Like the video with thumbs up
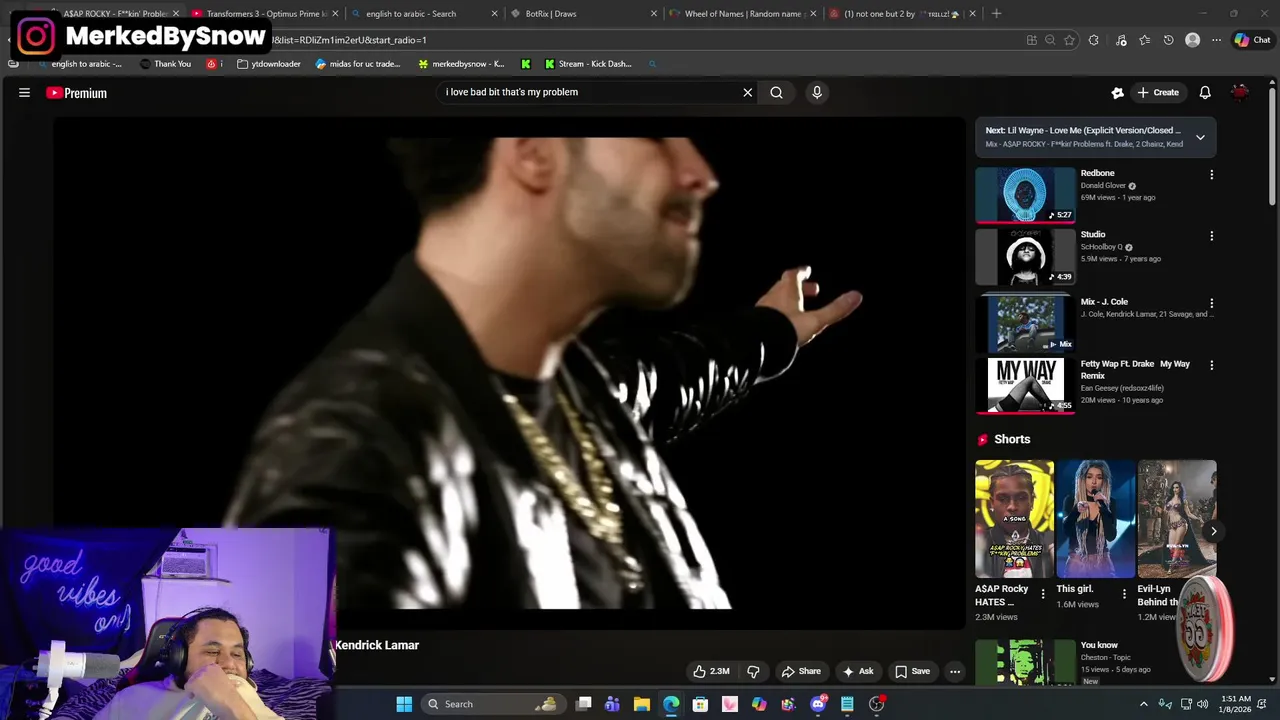Viewport: 1280px width, 720px height. pos(711,671)
